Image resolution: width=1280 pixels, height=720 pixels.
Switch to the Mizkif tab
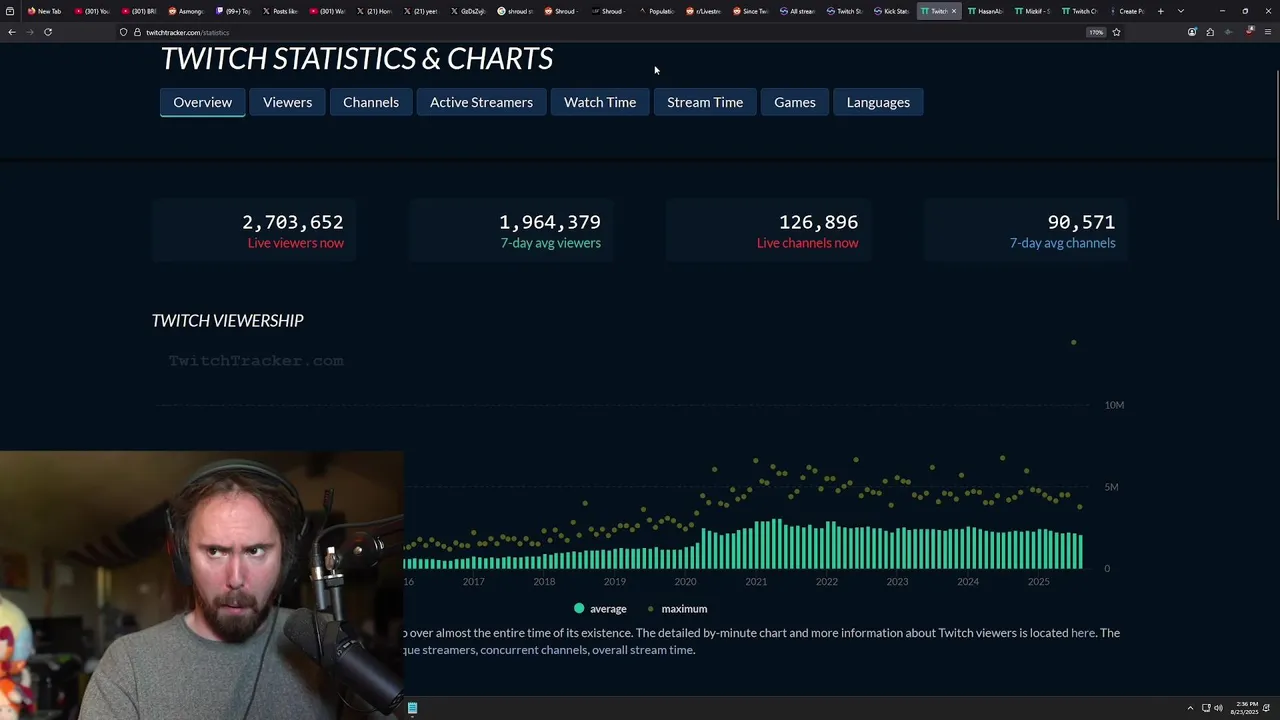point(1033,11)
